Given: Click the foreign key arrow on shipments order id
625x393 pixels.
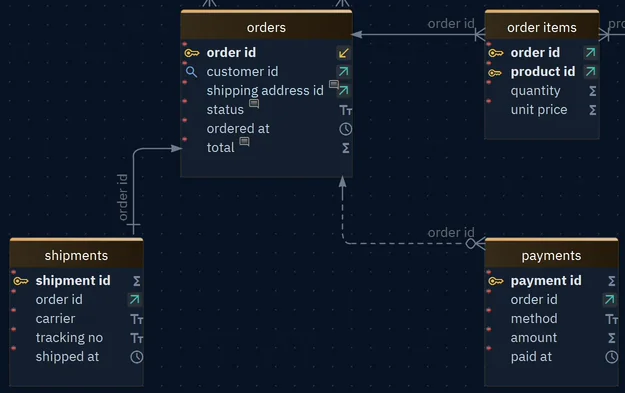Looking at the screenshot, I should click(135, 300).
